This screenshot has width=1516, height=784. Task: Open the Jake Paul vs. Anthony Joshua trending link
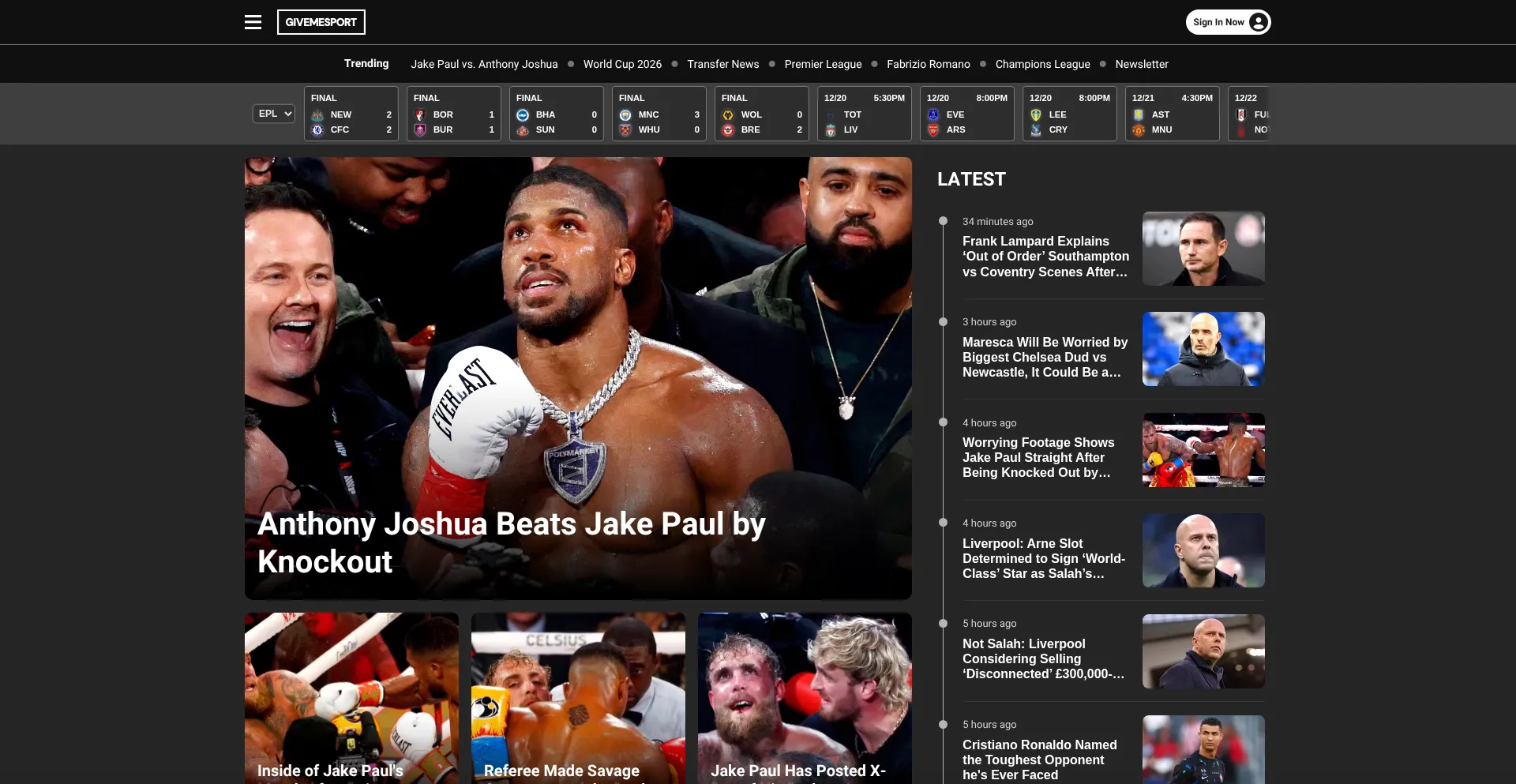pos(483,64)
